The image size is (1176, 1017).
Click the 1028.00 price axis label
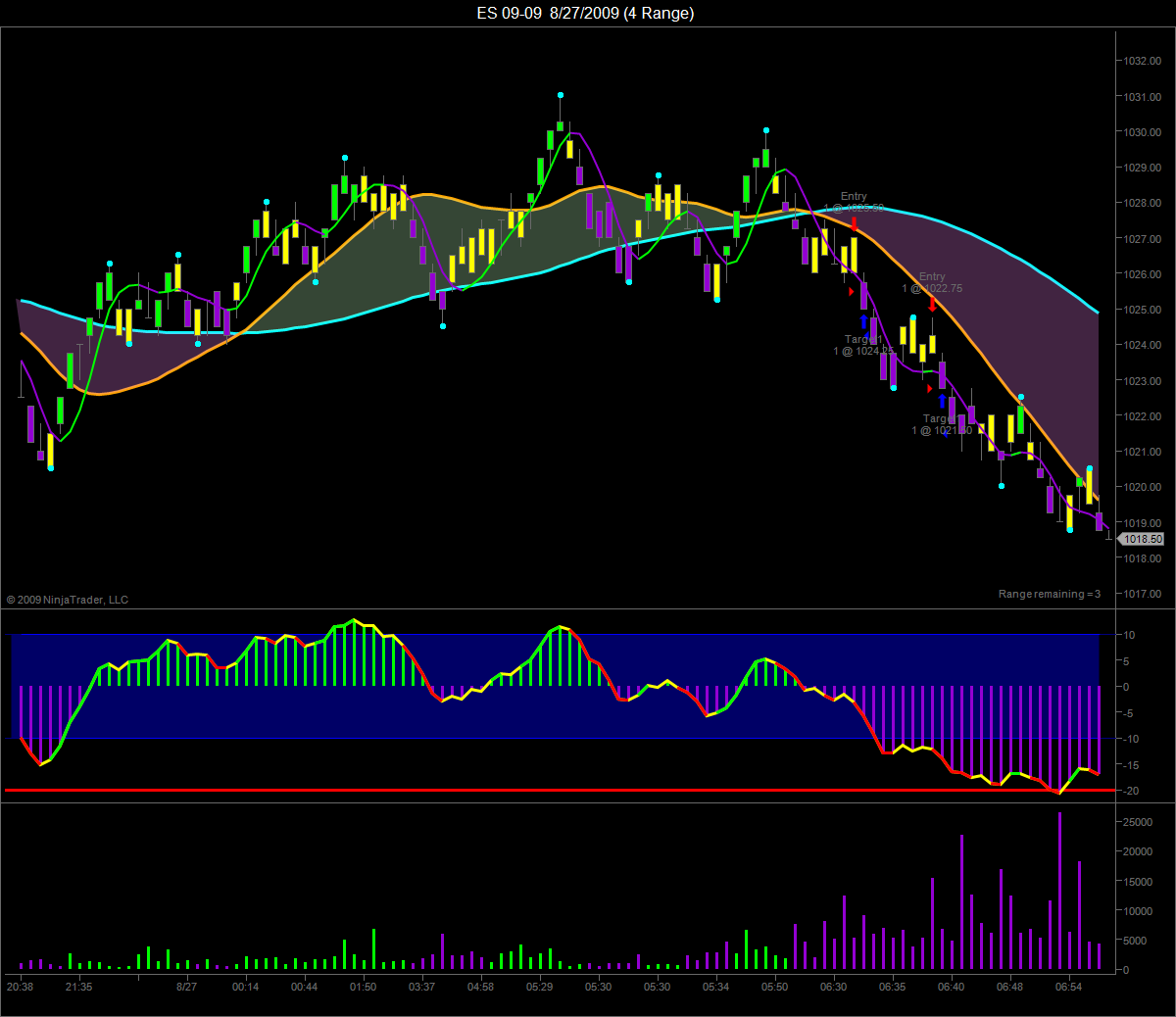point(1142,203)
